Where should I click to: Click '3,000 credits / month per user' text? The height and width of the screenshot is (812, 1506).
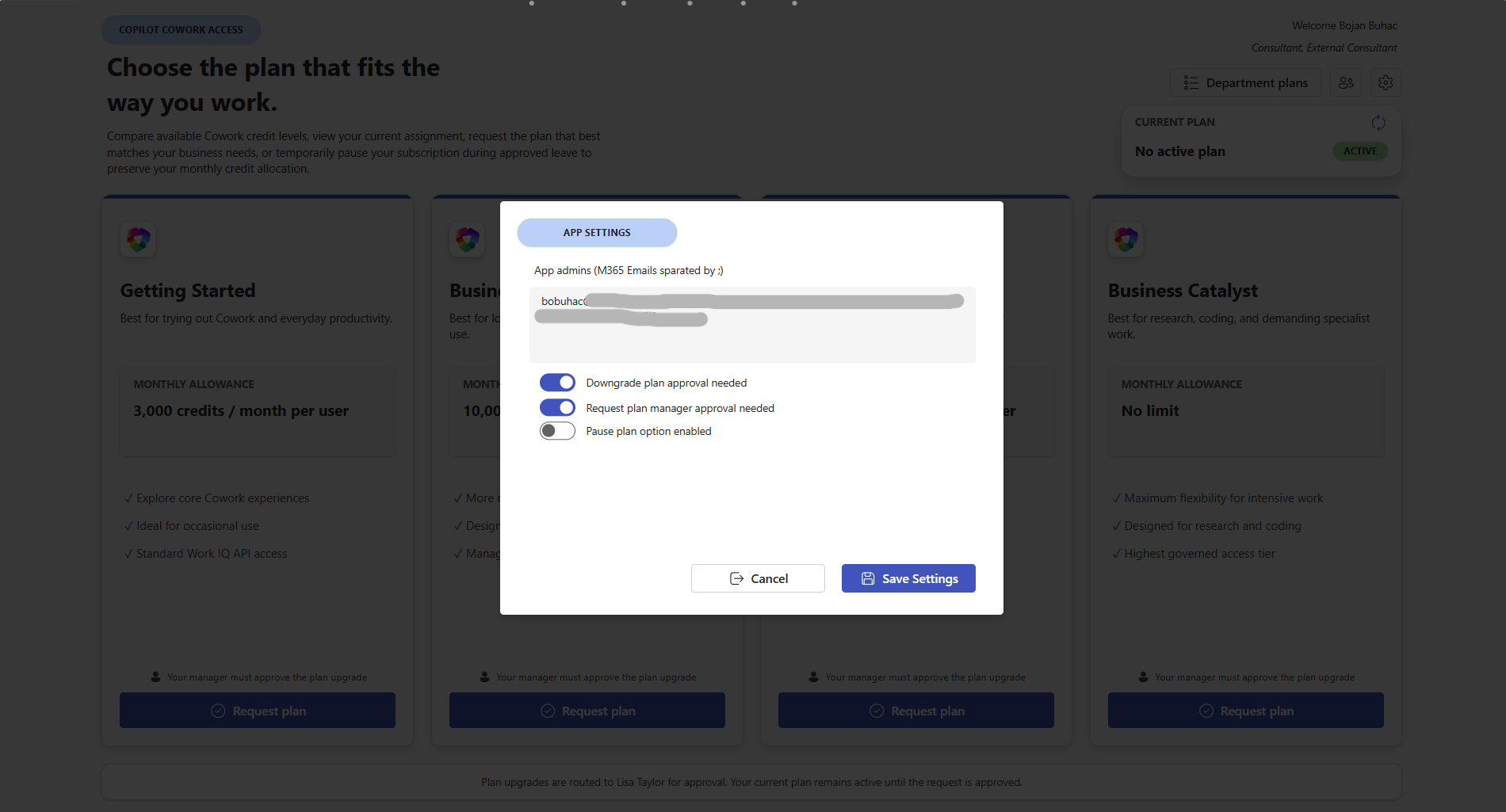click(241, 410)
